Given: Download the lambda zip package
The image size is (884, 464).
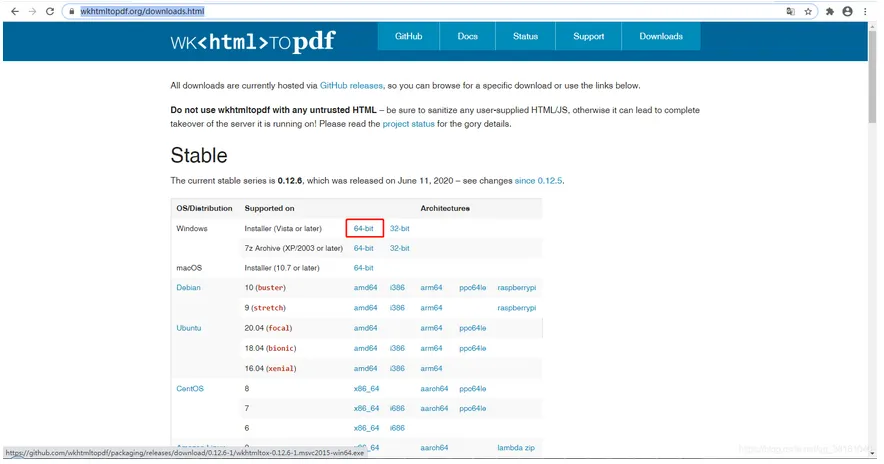Looking at the screenshot, I should pos(516,448).
